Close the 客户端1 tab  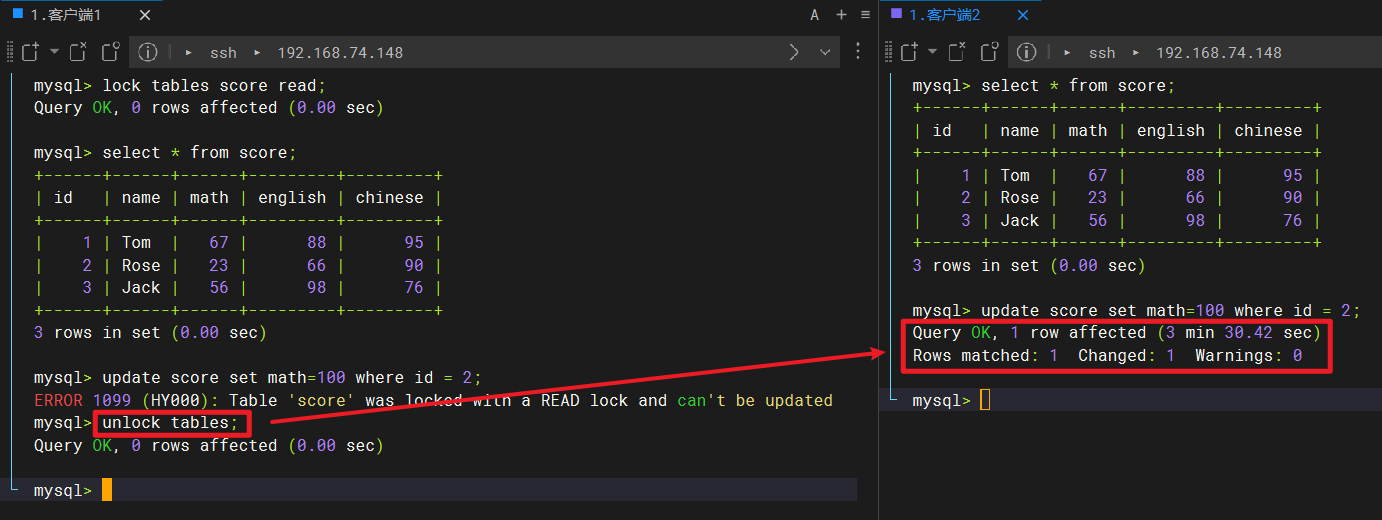pos(143,15)
